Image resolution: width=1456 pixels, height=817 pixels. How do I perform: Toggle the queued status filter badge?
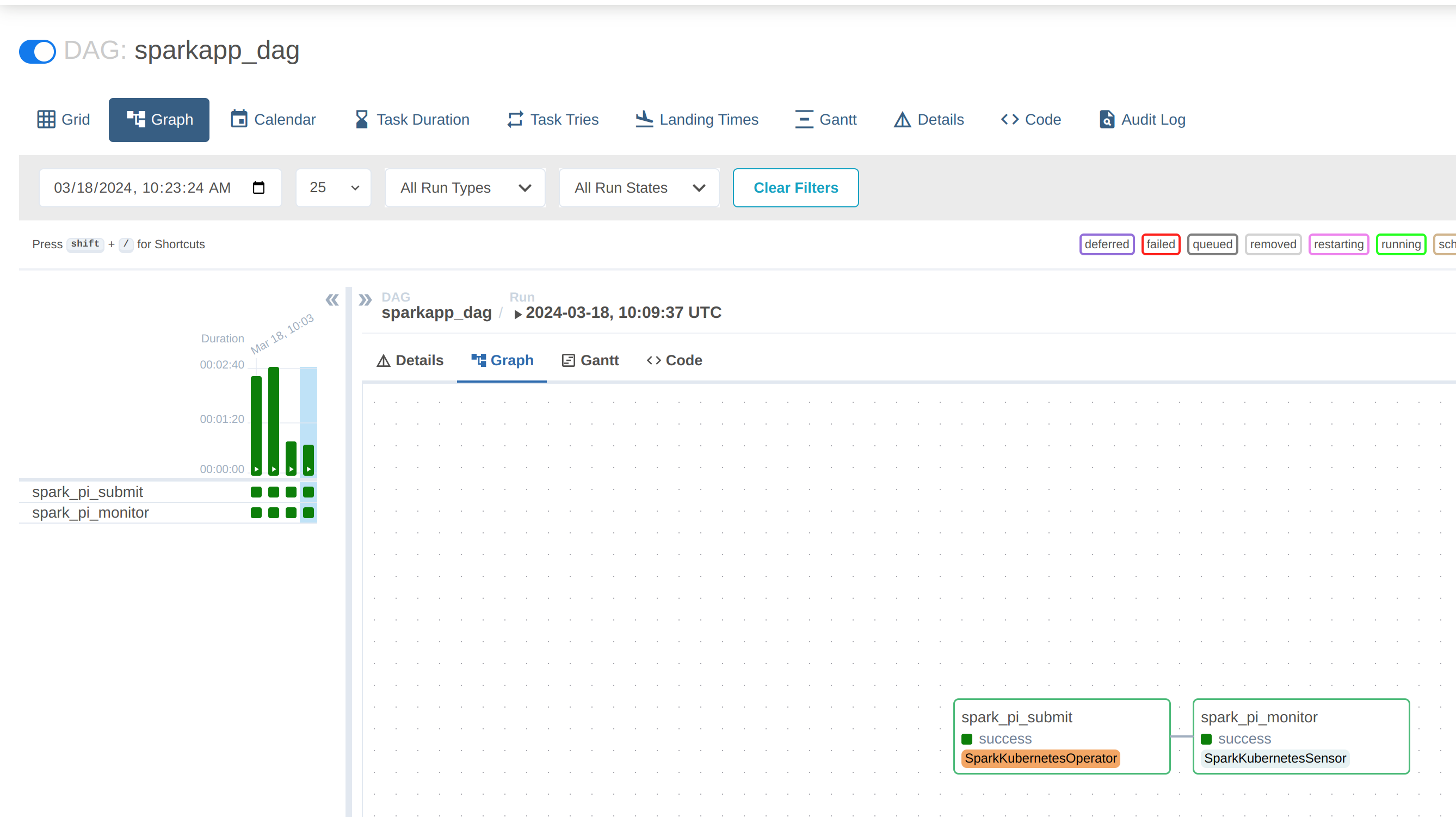(x=1212, y=244)
